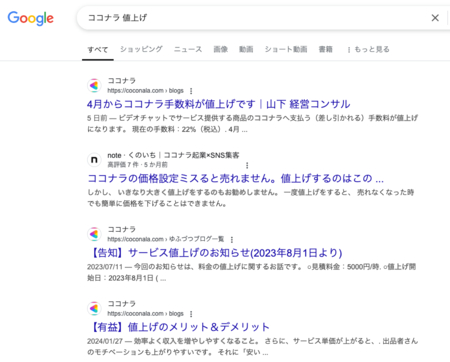Click note · くのいち source line
450x362 pixels.
click(173, 155)
